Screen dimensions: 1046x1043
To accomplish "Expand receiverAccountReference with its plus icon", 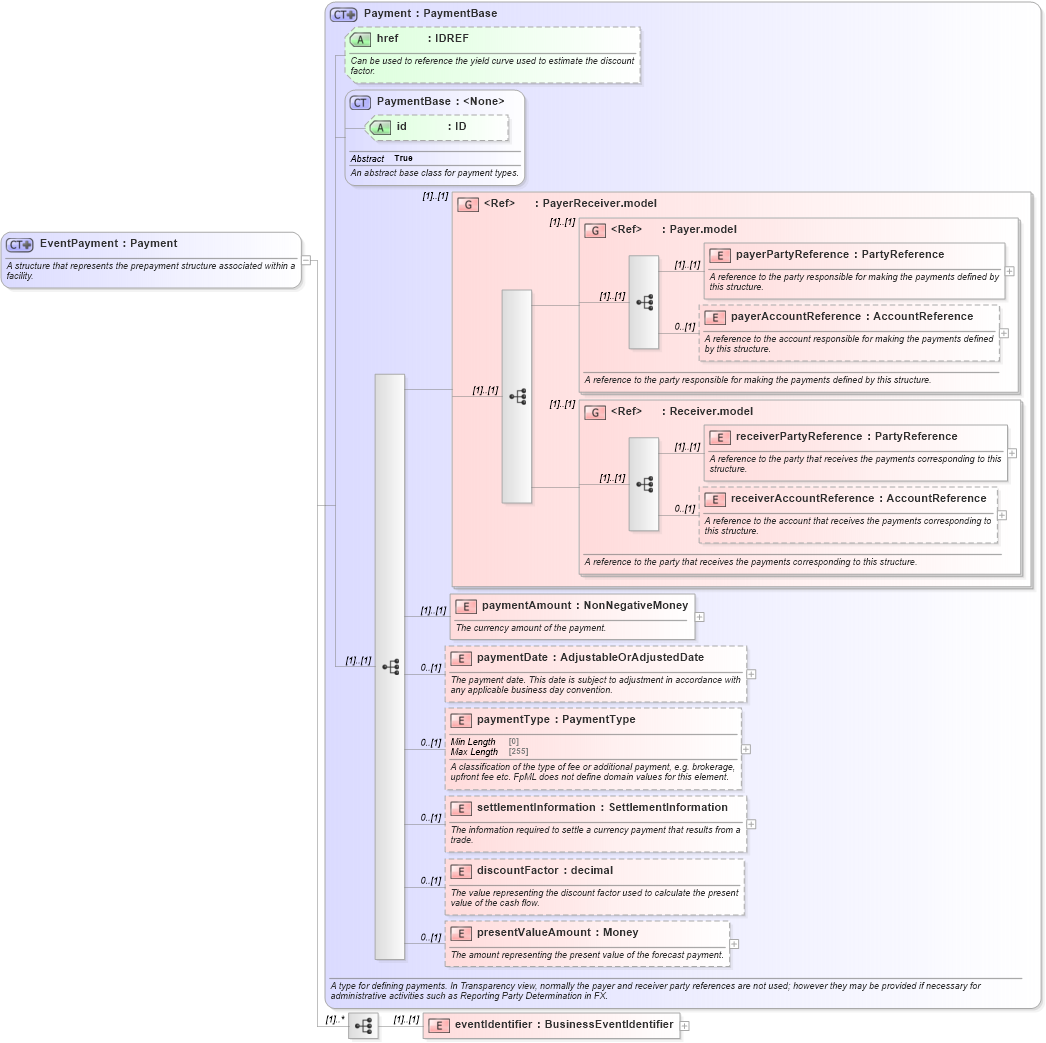I will point(1000,514).
